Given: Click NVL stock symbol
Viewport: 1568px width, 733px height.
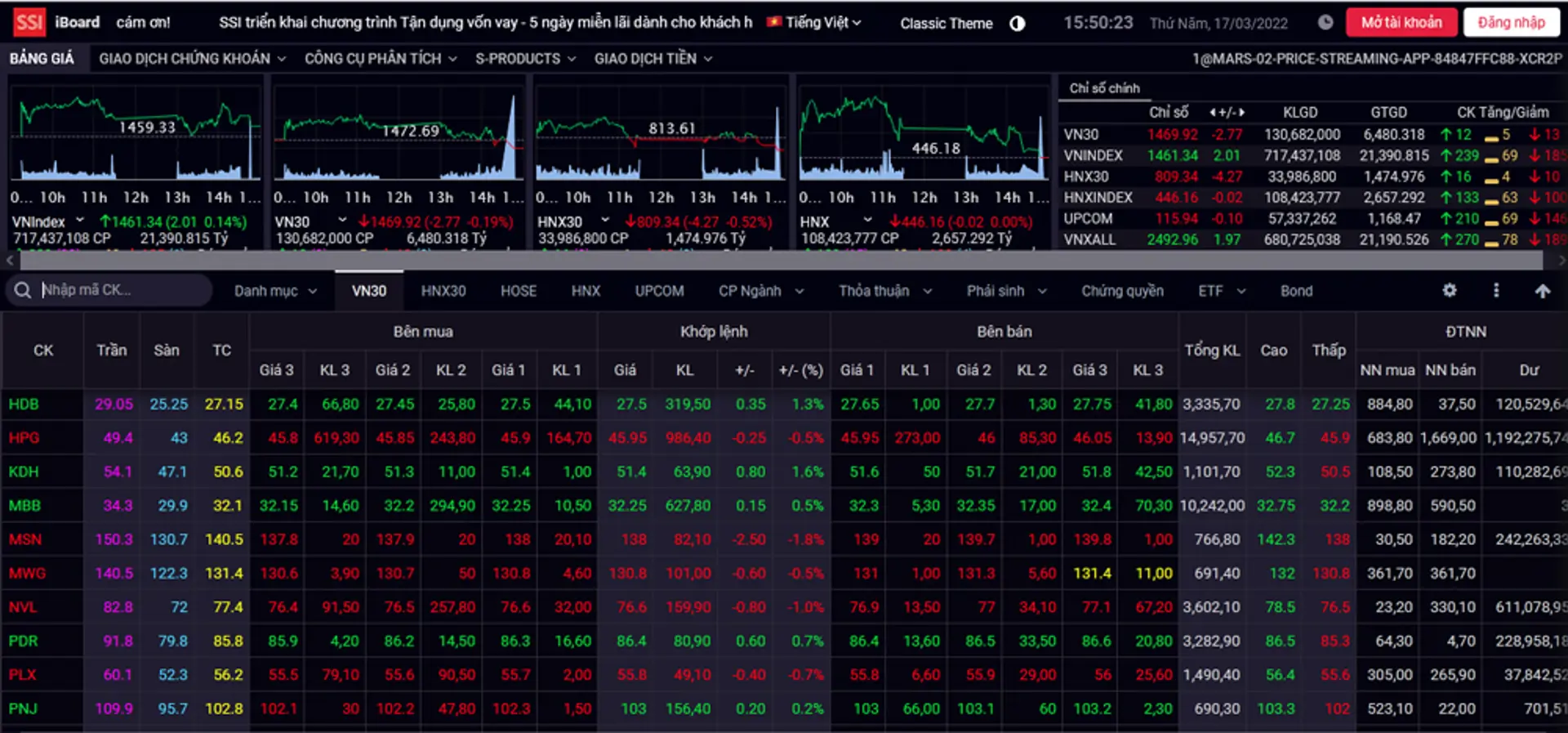Looking at the screenshot, I should pos(23,607).
